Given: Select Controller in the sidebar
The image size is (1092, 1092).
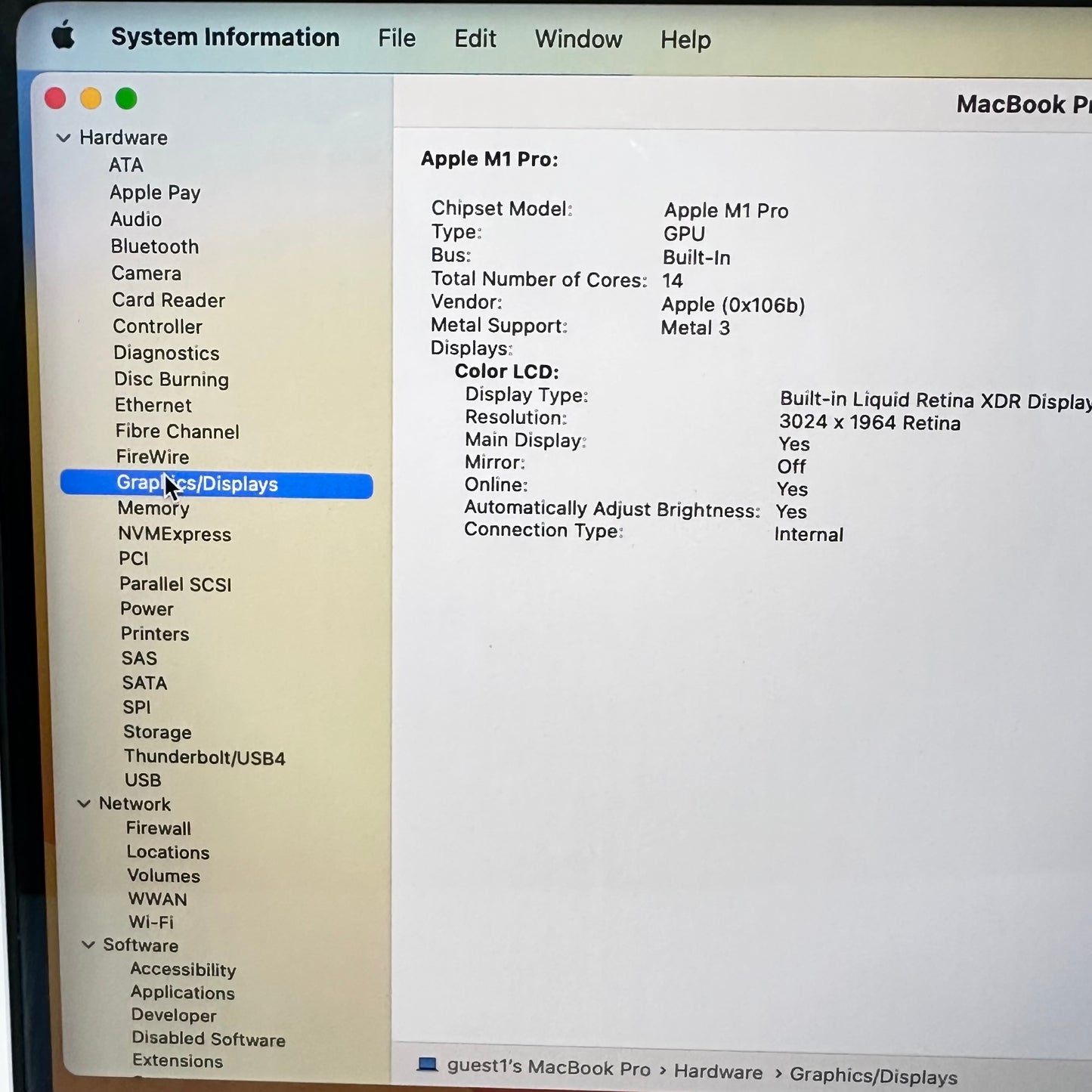Looking at the screenshot, I should (x=158, y=326).
